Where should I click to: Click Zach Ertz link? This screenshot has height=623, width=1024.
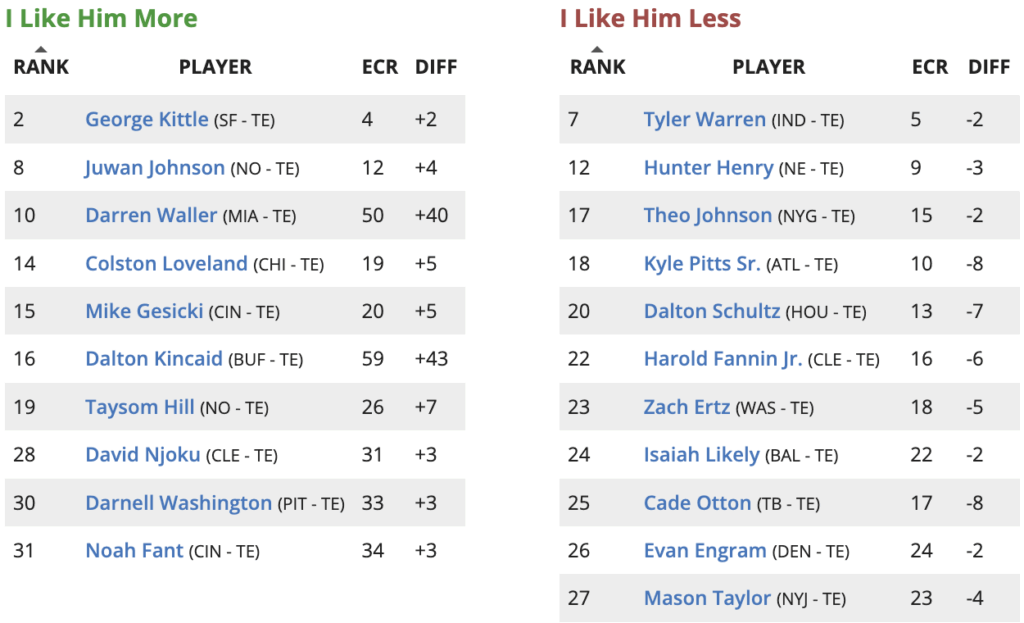tap(687, 407)
